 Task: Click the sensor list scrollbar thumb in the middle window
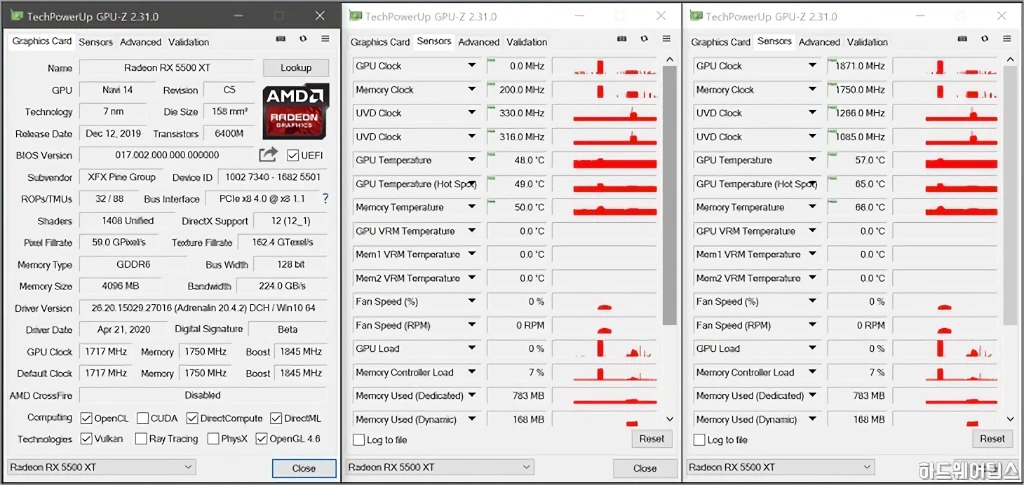pyautogui.click(x=669, y=195)
